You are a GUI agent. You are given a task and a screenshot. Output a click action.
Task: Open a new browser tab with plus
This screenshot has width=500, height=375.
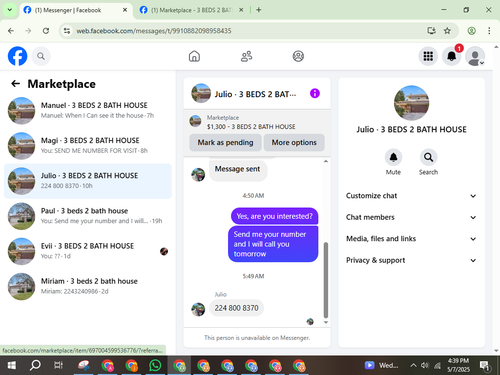pyautogui.click(x=259, y=10)
